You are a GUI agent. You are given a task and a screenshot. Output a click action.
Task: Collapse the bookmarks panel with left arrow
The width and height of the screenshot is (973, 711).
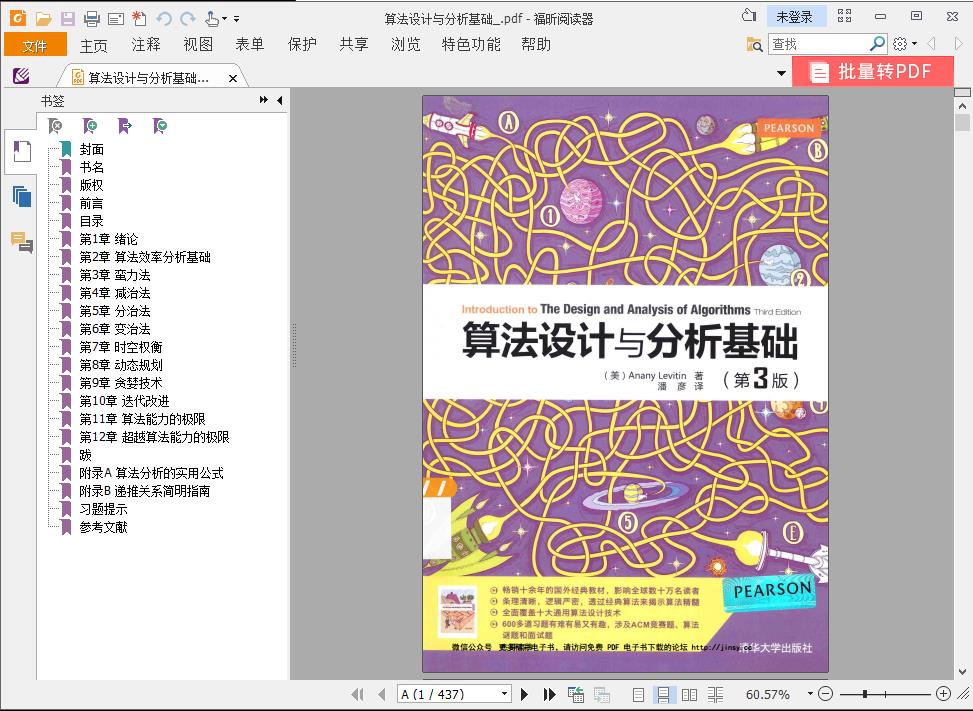click(x=280, y=100)
